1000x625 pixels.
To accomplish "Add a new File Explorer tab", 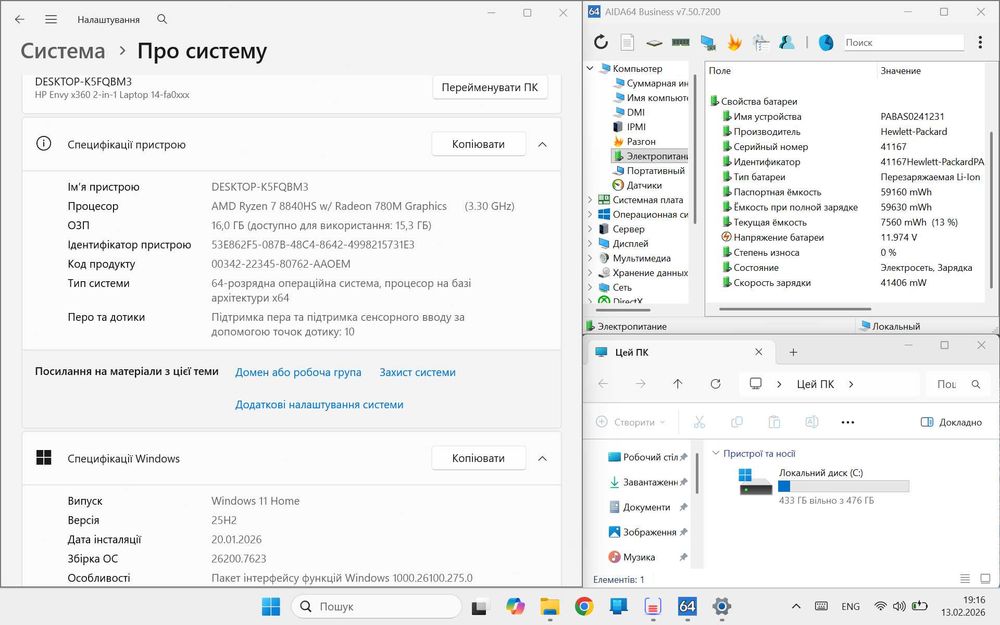I will click(x=793, y=352).
